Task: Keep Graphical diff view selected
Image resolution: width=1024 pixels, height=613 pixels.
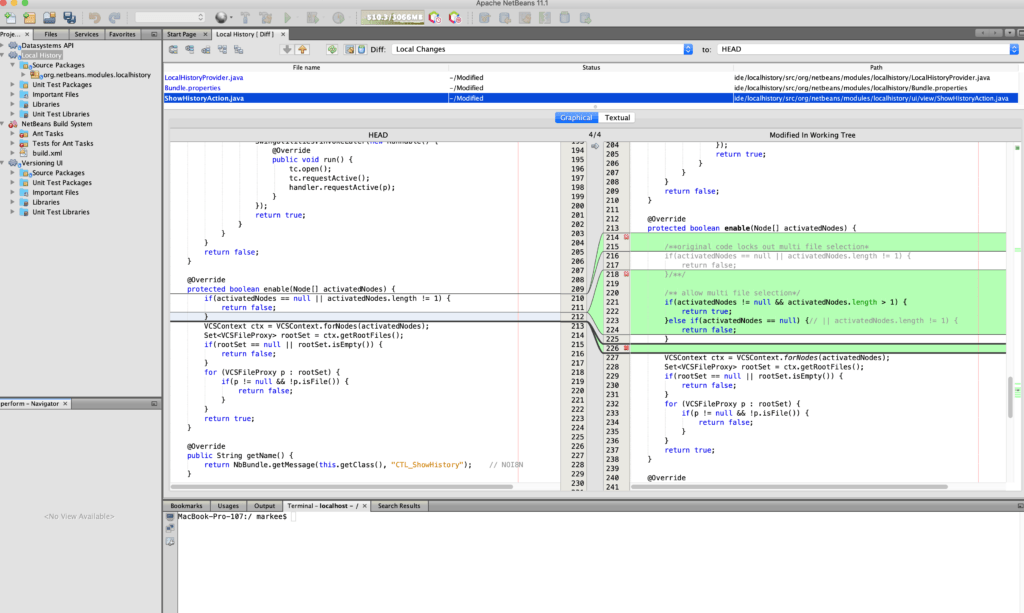Action: (x=576, y=117)
